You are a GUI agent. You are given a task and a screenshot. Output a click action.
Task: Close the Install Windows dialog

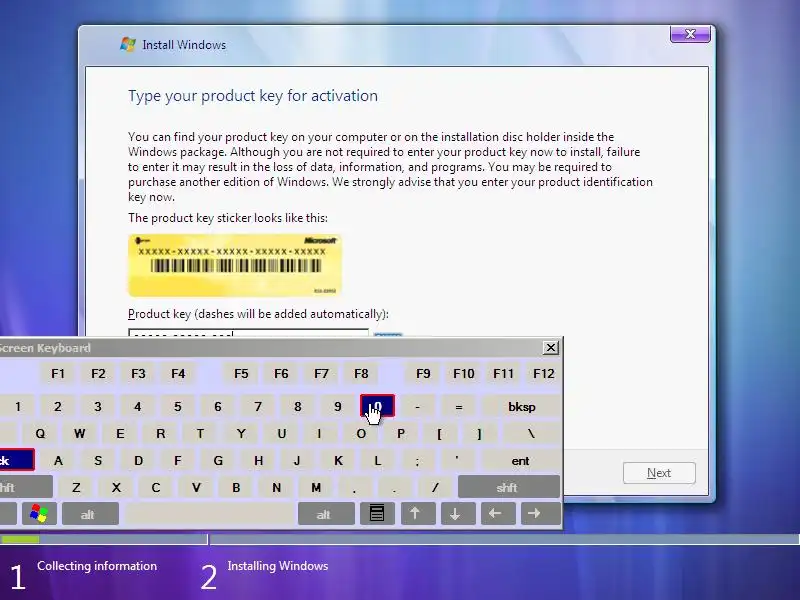tap(690, 34)
